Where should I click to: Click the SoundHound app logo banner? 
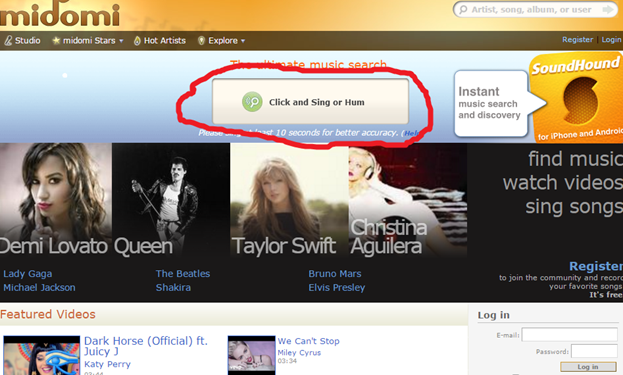(576, 98)
